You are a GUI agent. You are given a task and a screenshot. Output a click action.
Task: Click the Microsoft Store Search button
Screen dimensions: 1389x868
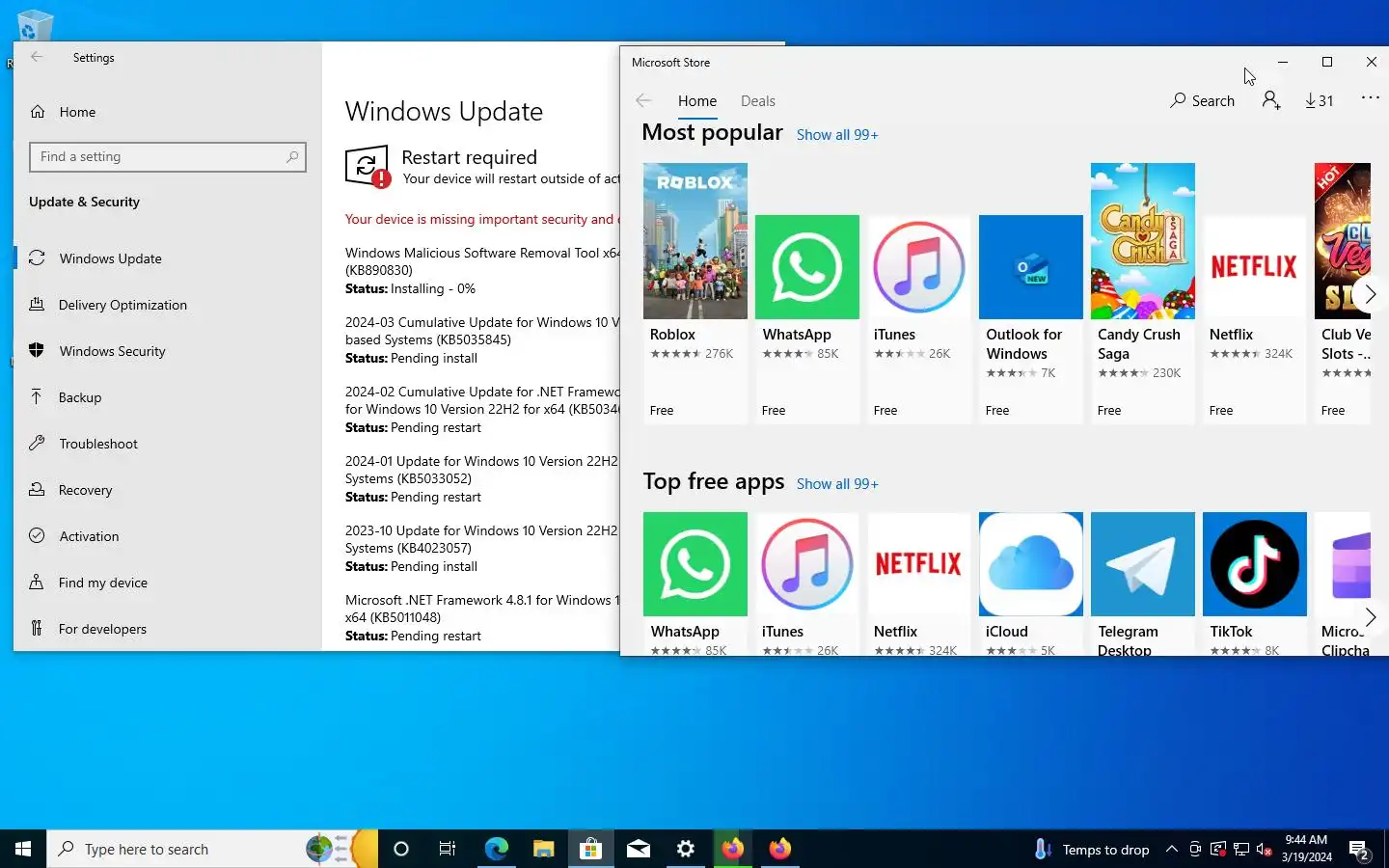click(1202, 100)
